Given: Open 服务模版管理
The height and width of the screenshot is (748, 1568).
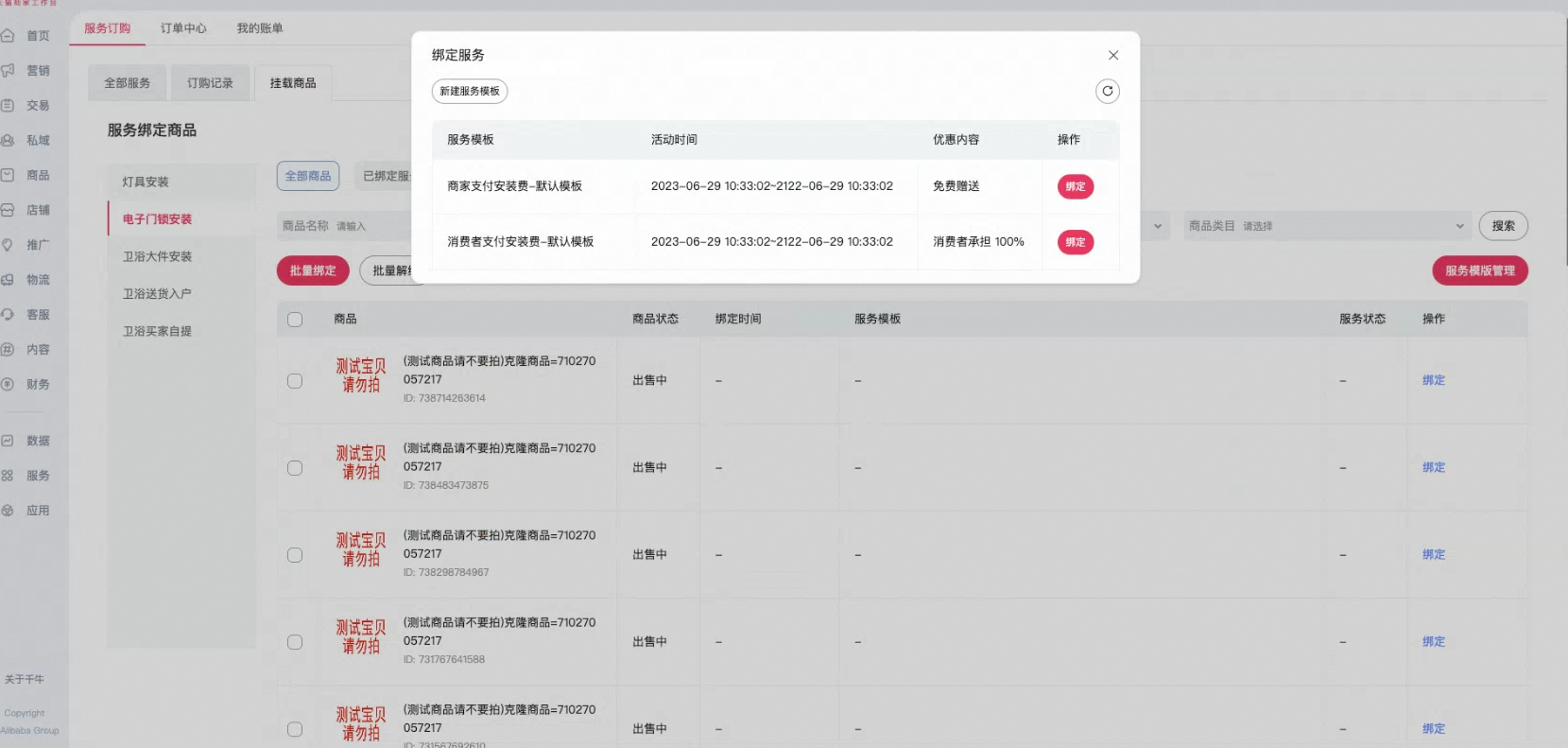Looking at the screenshot, I should 1480,270.
